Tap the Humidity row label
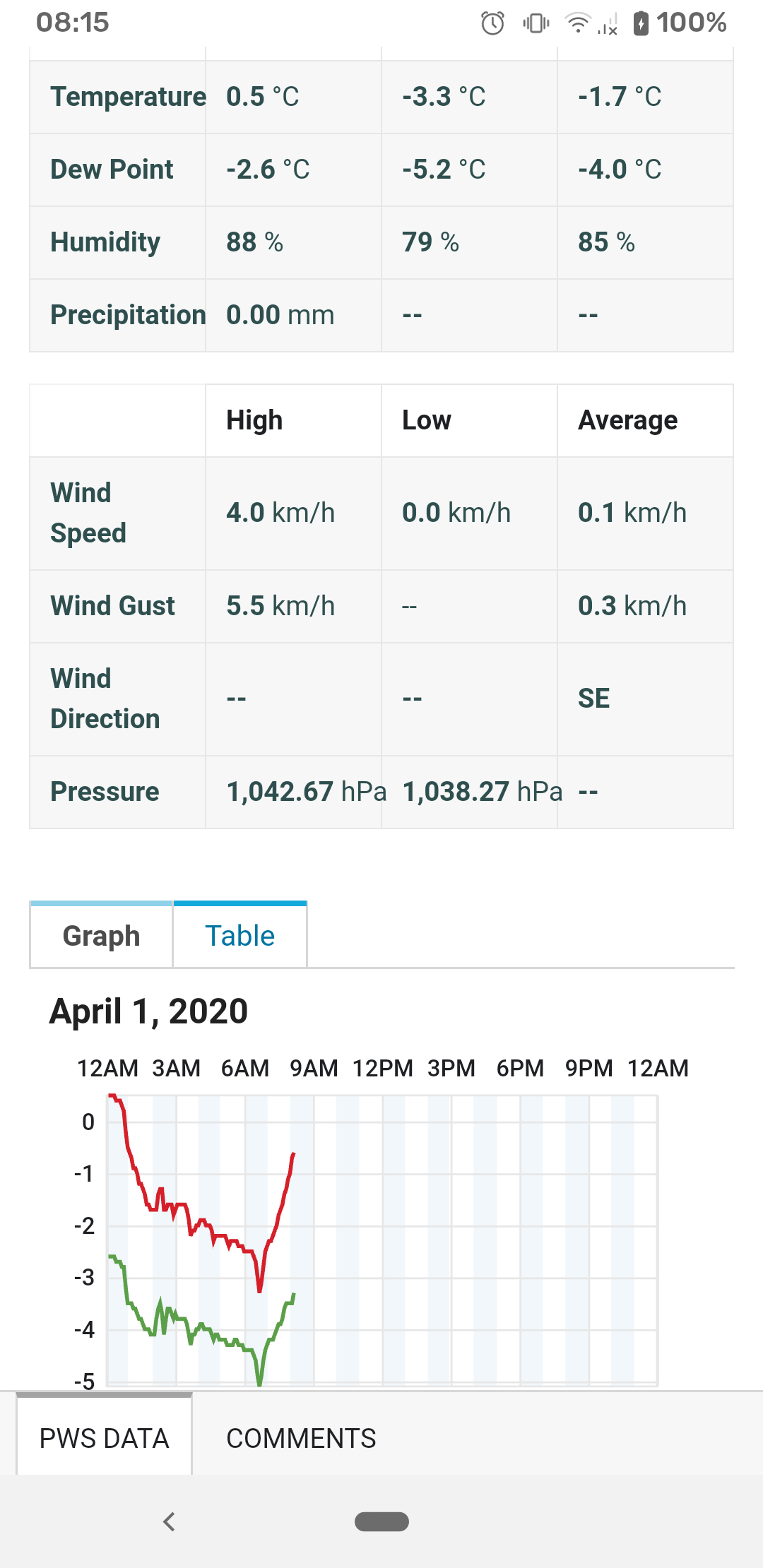This screenshot has height=1568, width=763. pos(105,242)
